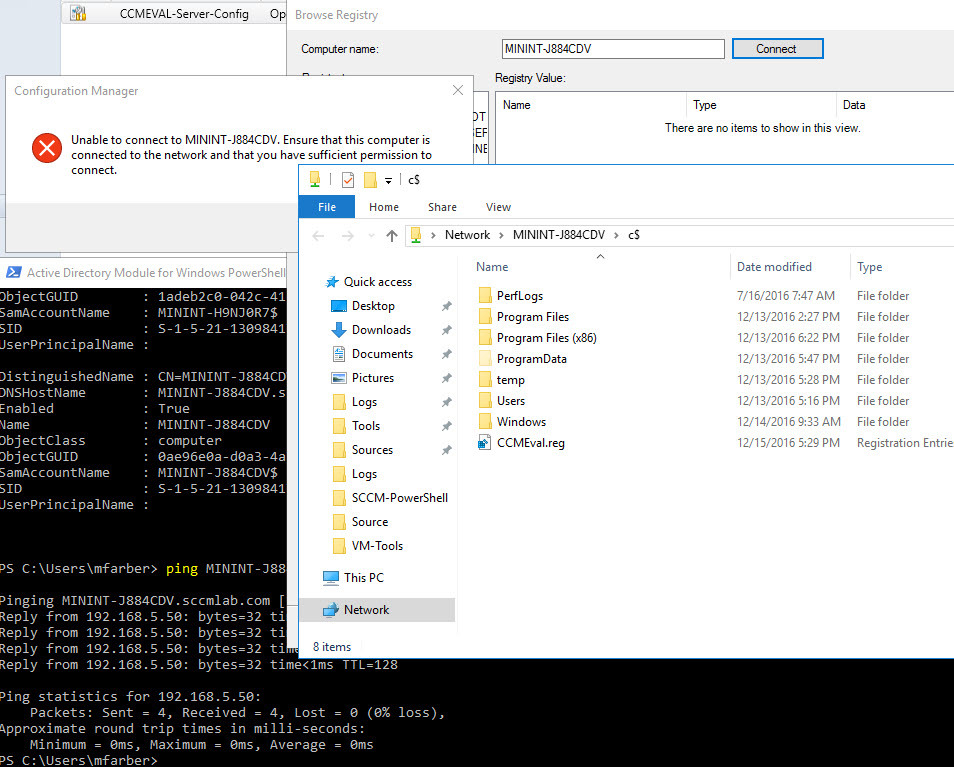Open Sources folder in navigation pane
The width and height of the screenshot is (954, 767).
click(372, 450)
